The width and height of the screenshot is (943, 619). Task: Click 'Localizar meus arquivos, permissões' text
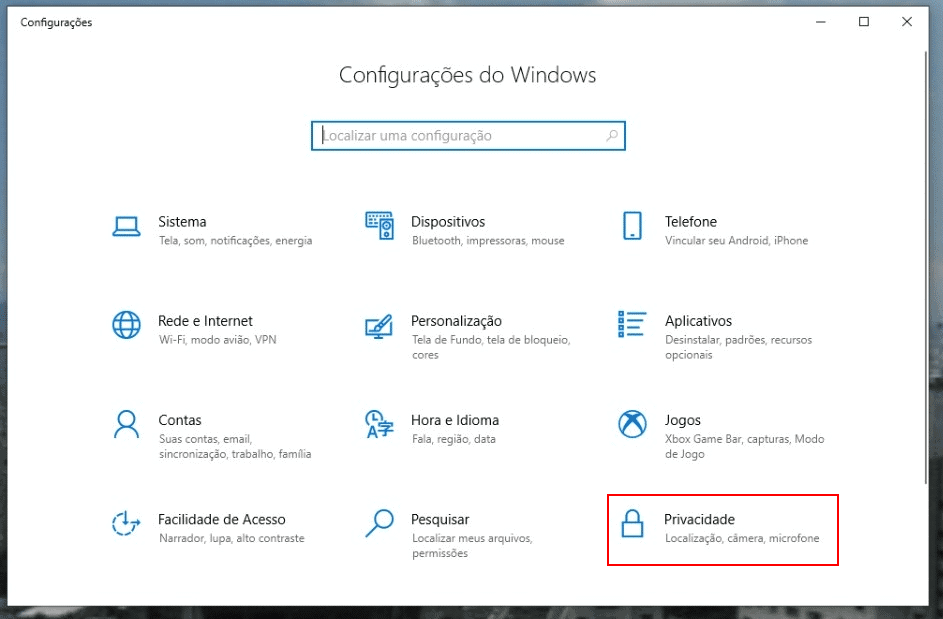[x=472, y=546]
